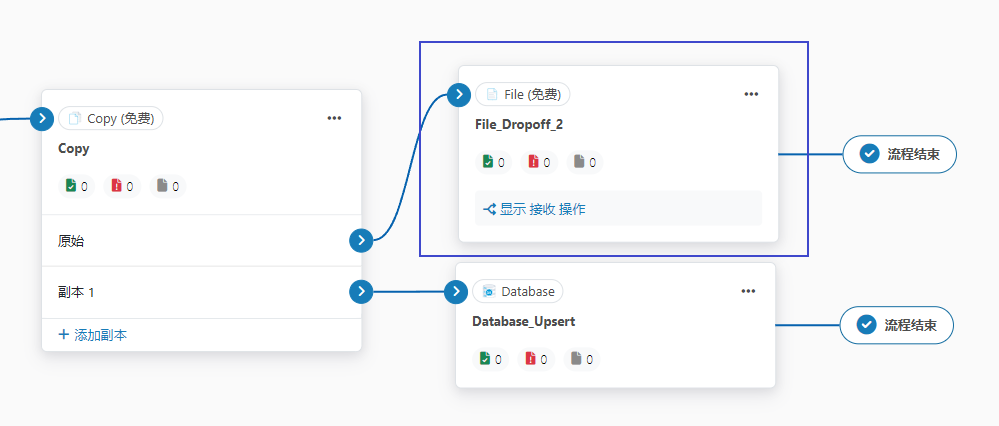Viewport: 999px width, 426px height.
Task: Click red error file count on Copy
Action: click(123, 186)
